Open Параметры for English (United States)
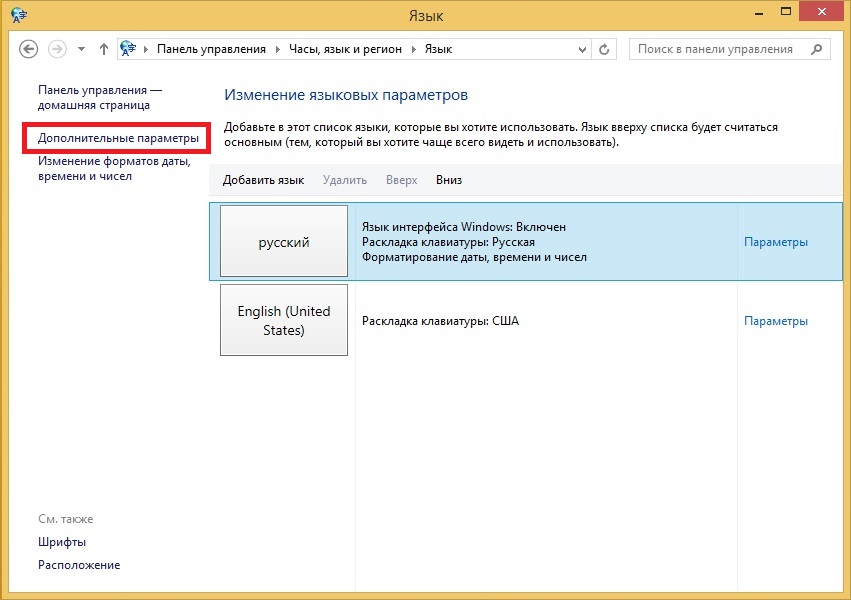The image size is (851, 600). coord(775,321)
